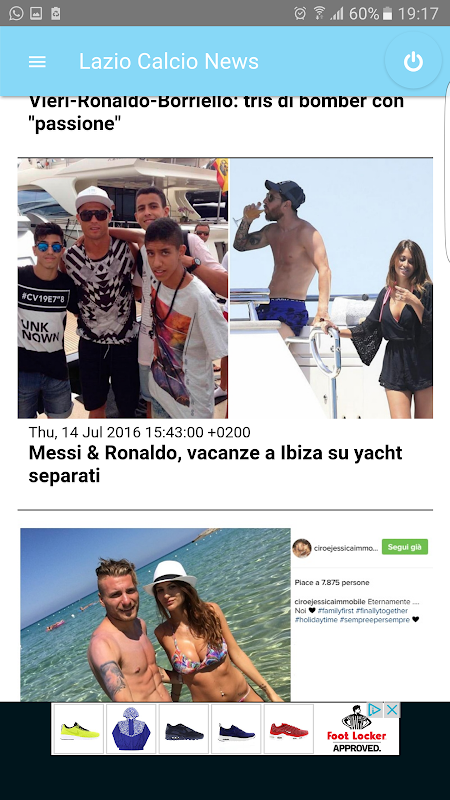450x800 pixels.
Task: Open the Immobile beach photo article
Action: (x=156, y=615)
